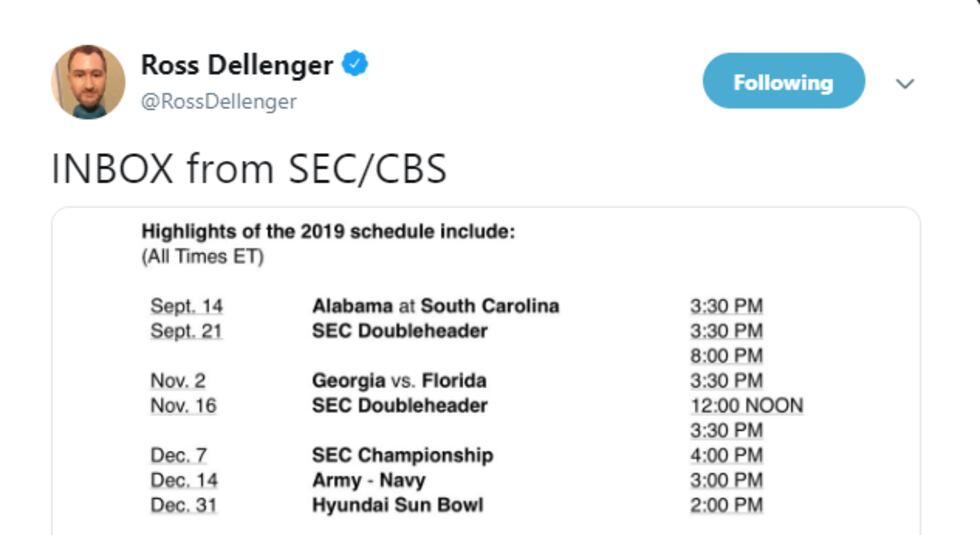Open the Ross Dellenger display name

point(236,65)
